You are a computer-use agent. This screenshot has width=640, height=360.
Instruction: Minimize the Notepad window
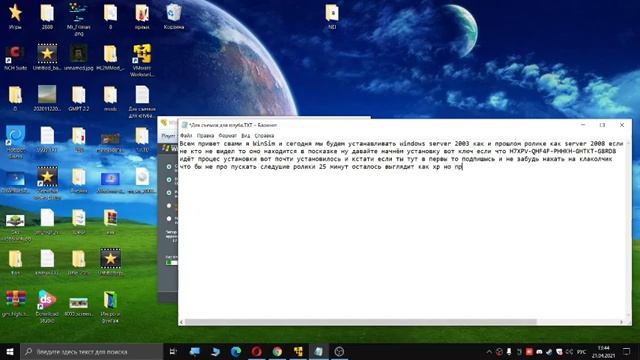[583, 125]
